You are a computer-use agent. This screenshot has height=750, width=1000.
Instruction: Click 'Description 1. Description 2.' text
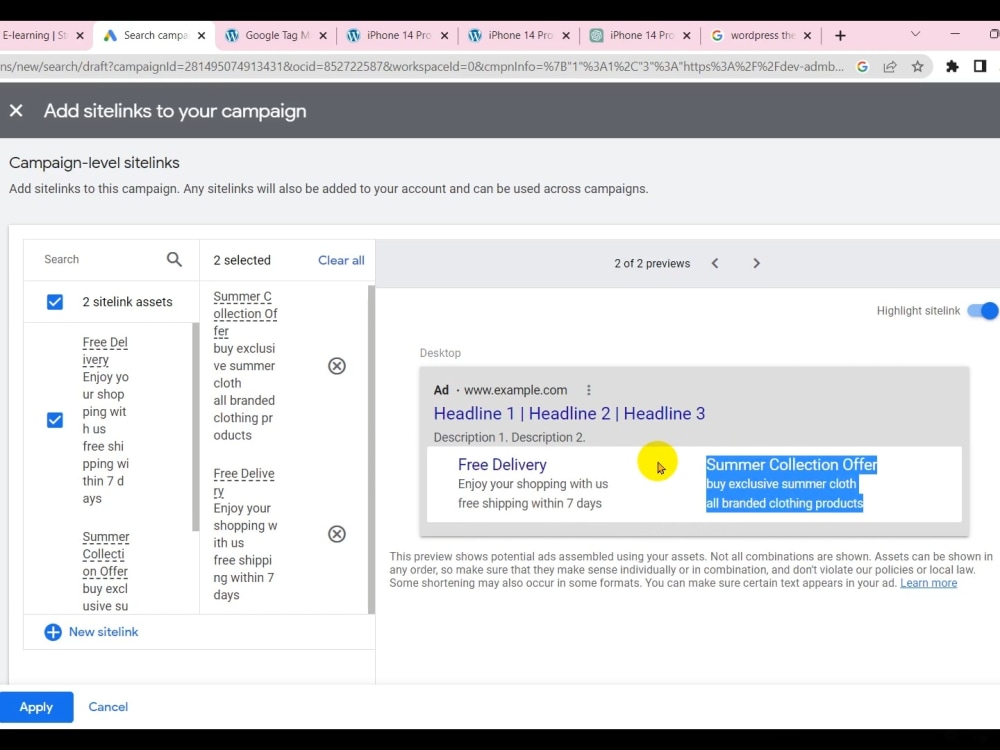click(509, 438)
